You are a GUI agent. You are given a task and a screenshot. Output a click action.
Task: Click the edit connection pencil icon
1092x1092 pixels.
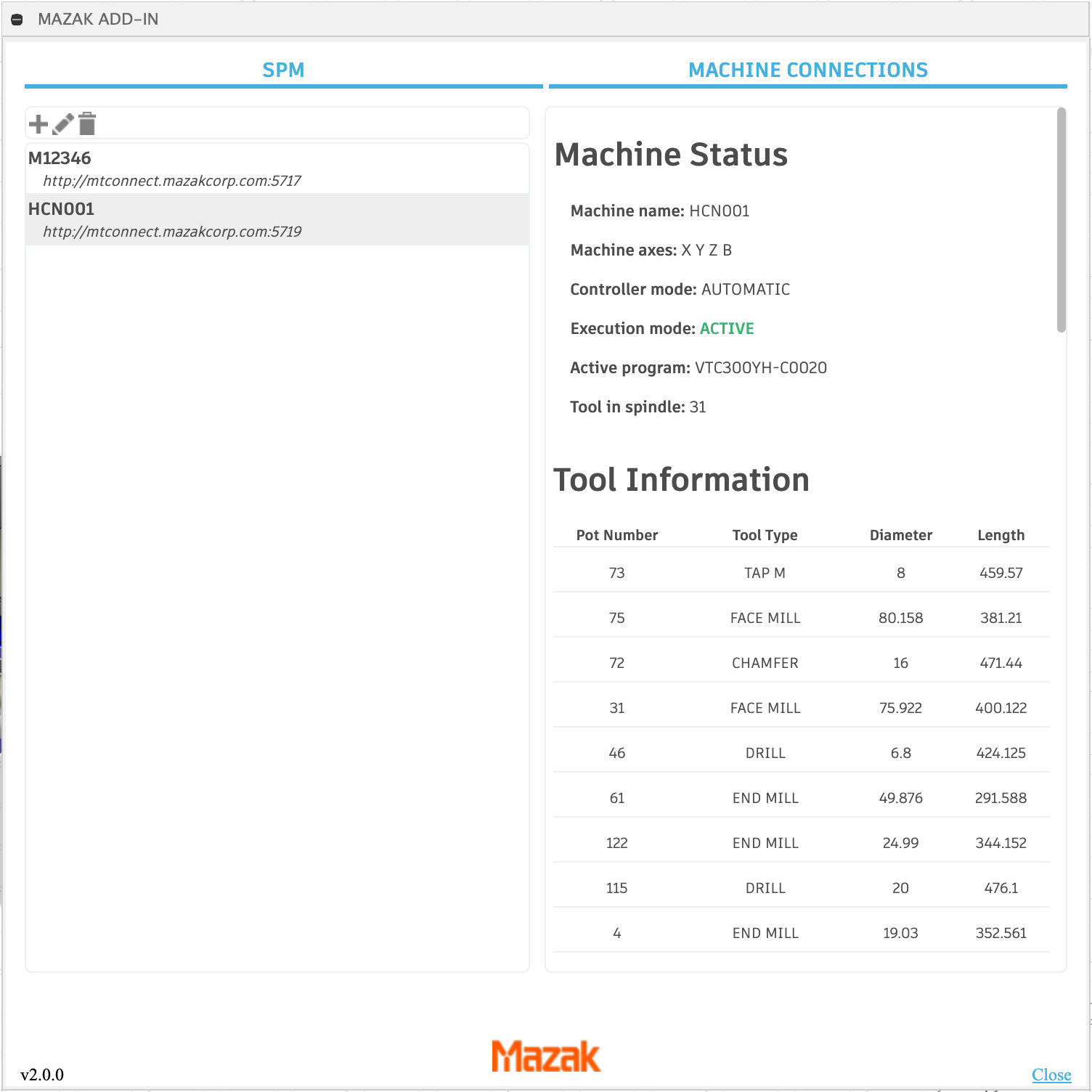[63, 124]
